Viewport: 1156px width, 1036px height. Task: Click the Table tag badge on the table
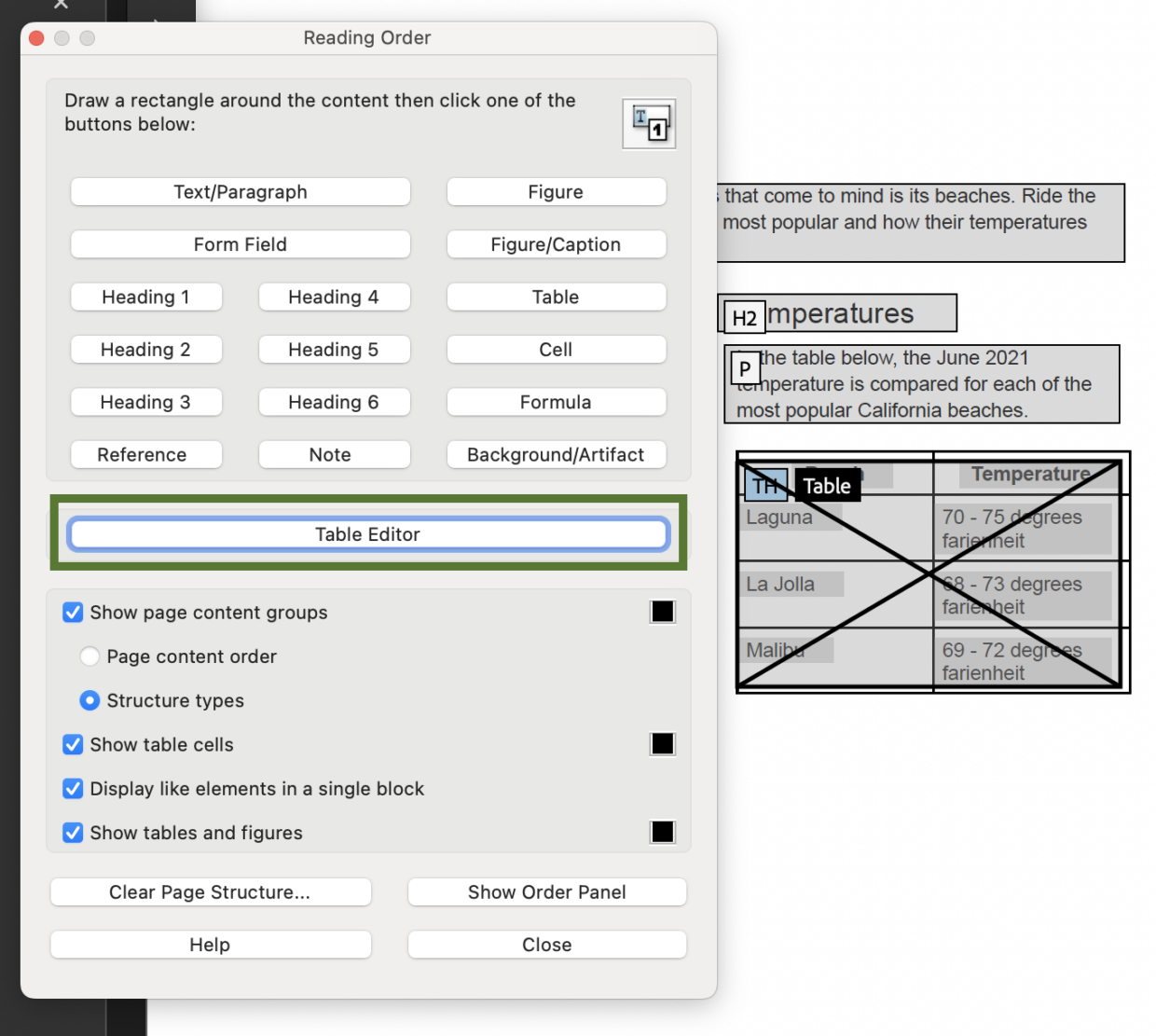tap(827, 485)
